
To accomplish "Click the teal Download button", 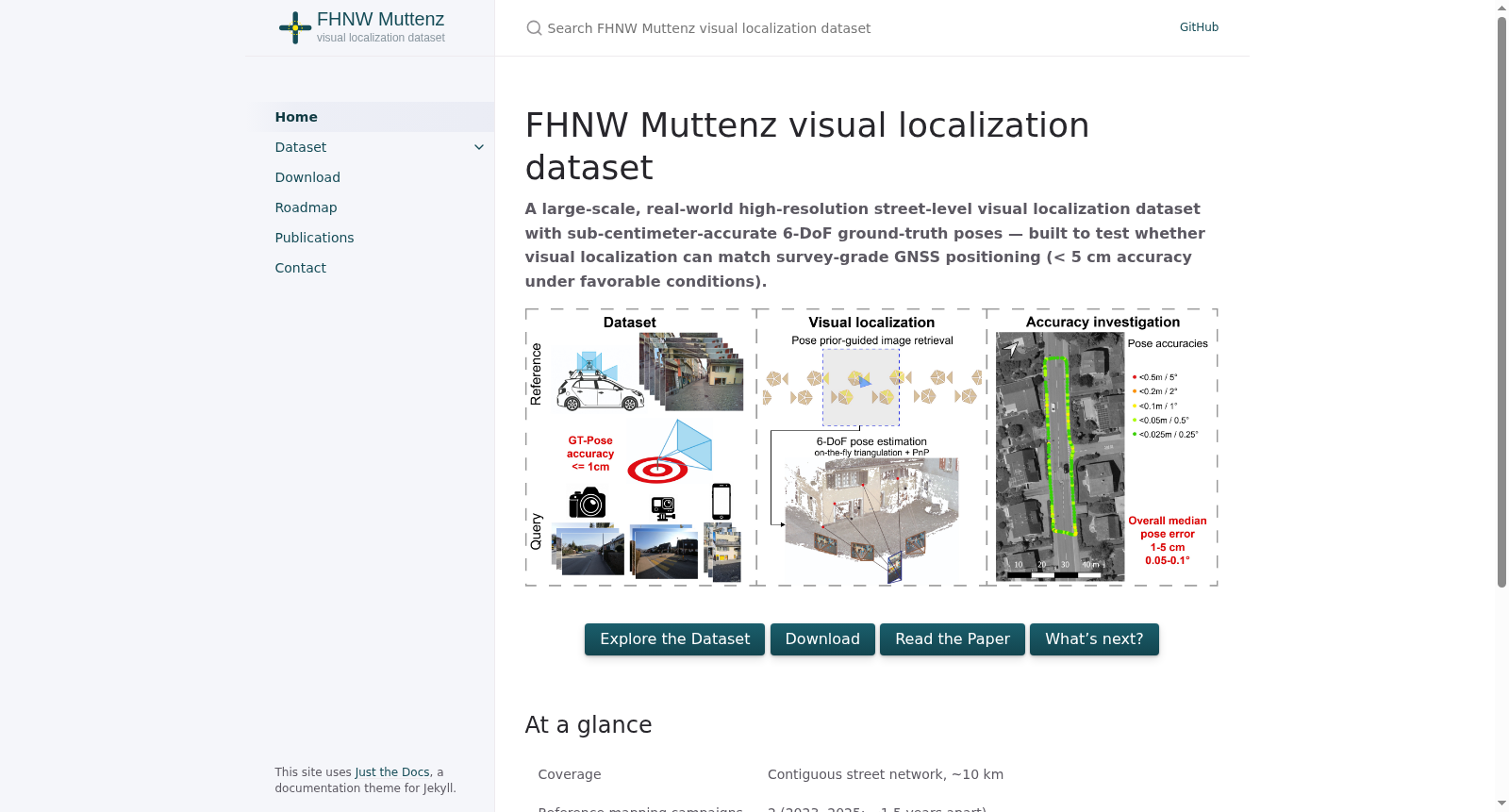I will [x=822, y=639].
